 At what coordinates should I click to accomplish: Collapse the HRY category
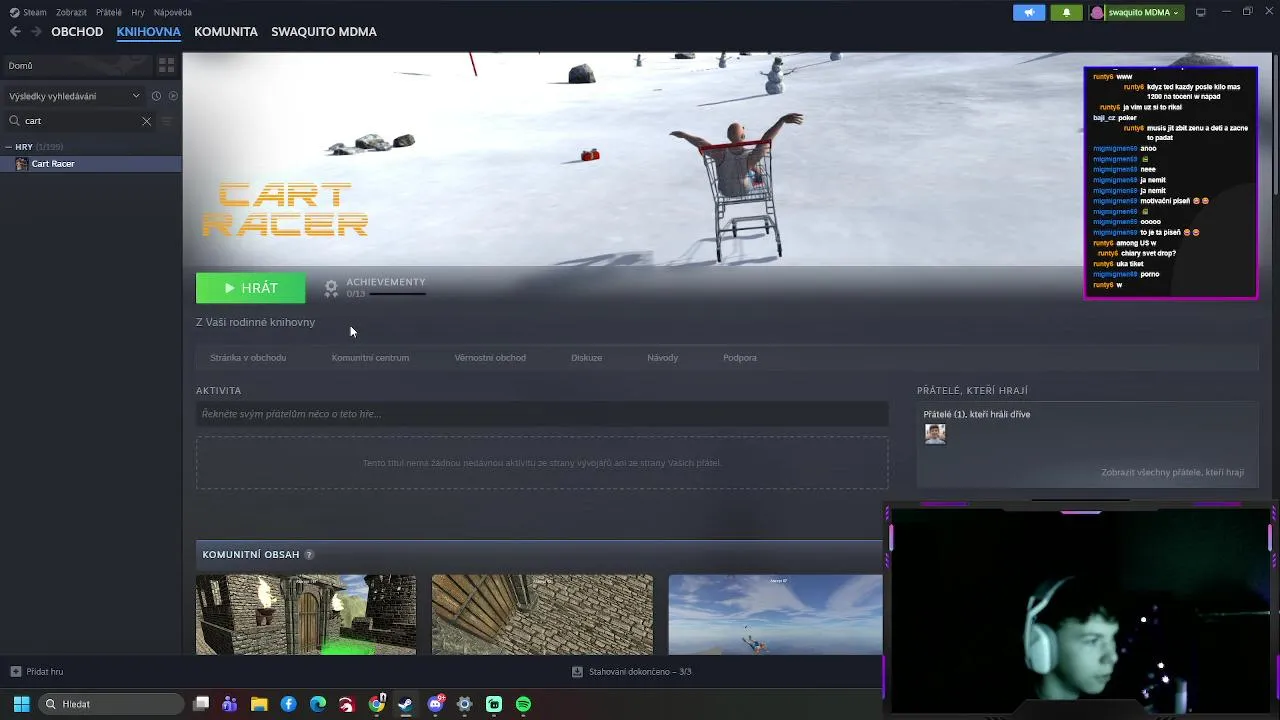tap(9, 147)
